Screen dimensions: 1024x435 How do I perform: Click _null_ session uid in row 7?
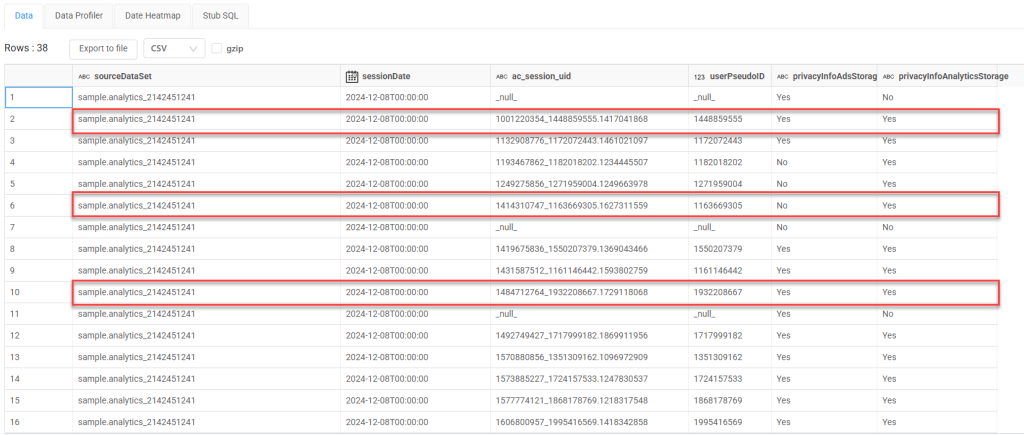tap(506, 227)
